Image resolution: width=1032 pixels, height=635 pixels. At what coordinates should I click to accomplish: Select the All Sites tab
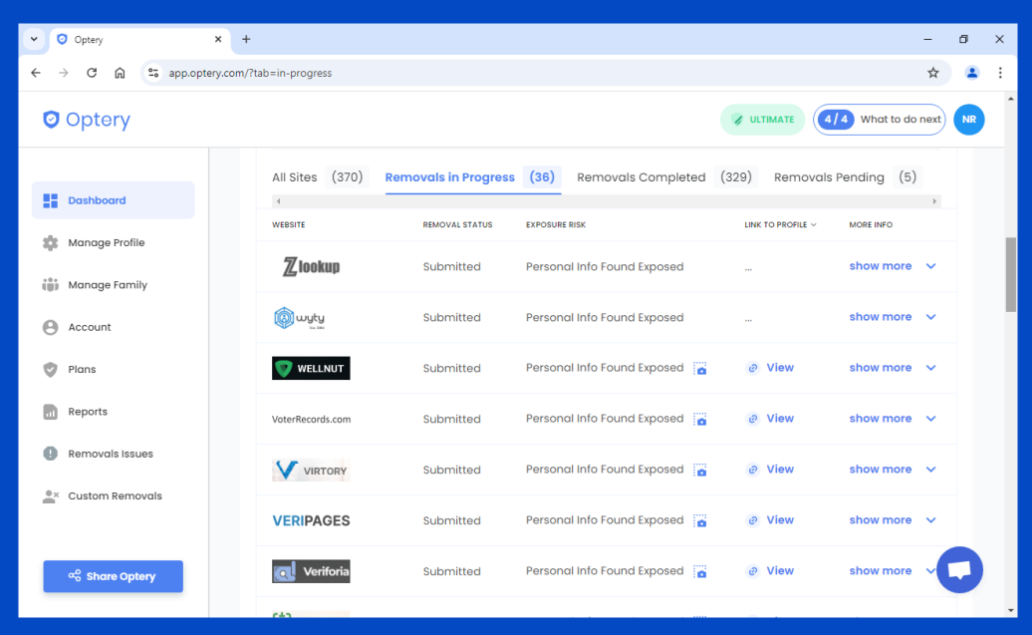click(x=294, y=177)
